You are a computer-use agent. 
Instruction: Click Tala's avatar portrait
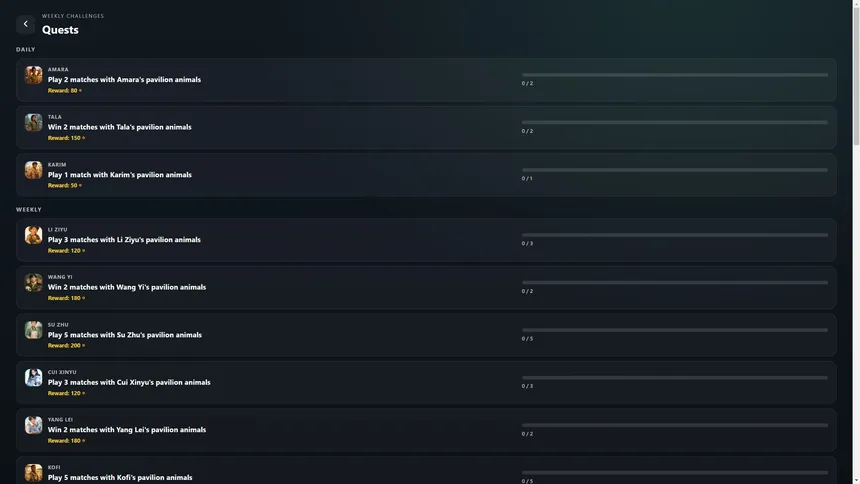click(33, 122)
